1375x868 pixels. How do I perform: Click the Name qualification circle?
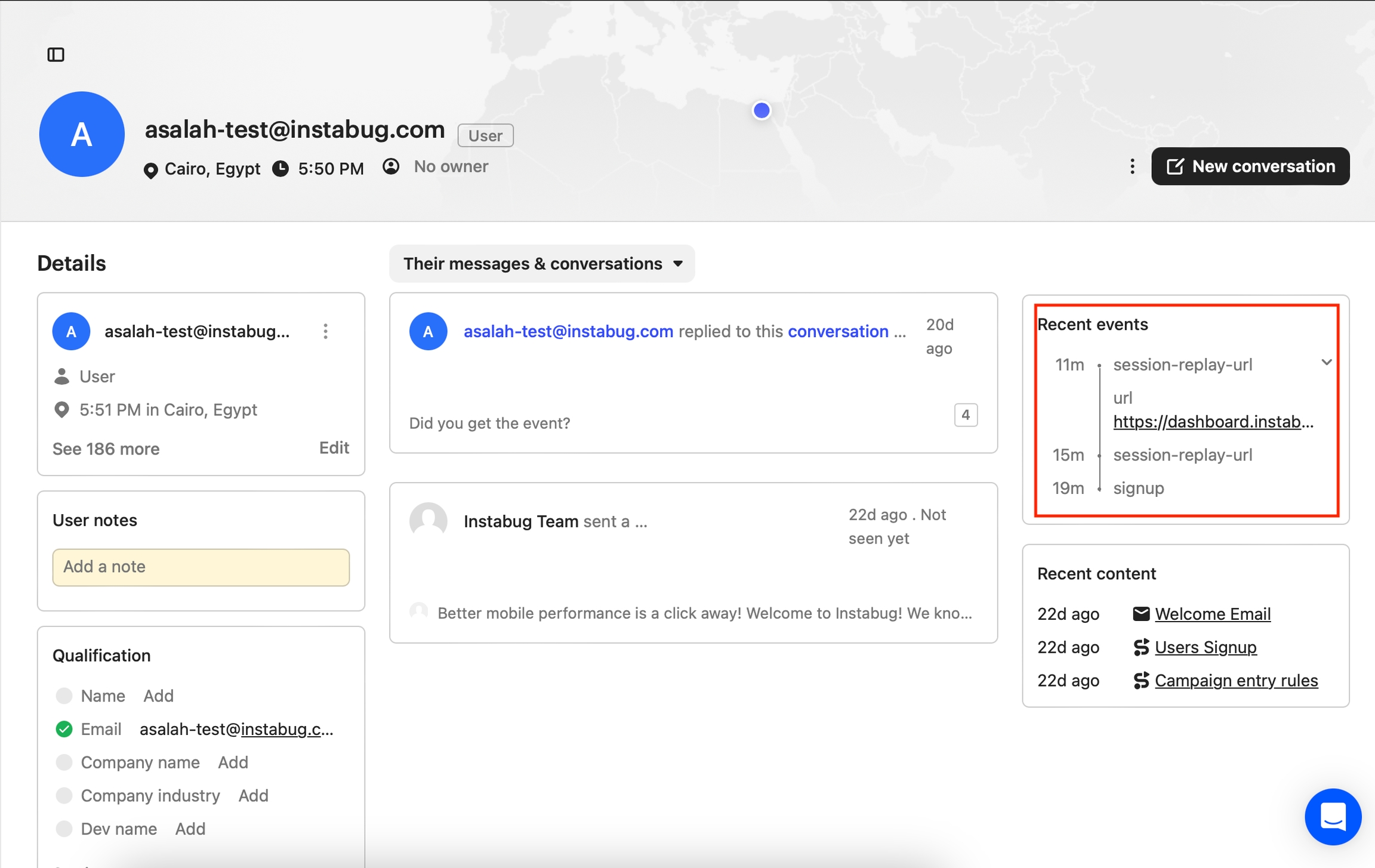pyautogui.click(x=64, y=696)
